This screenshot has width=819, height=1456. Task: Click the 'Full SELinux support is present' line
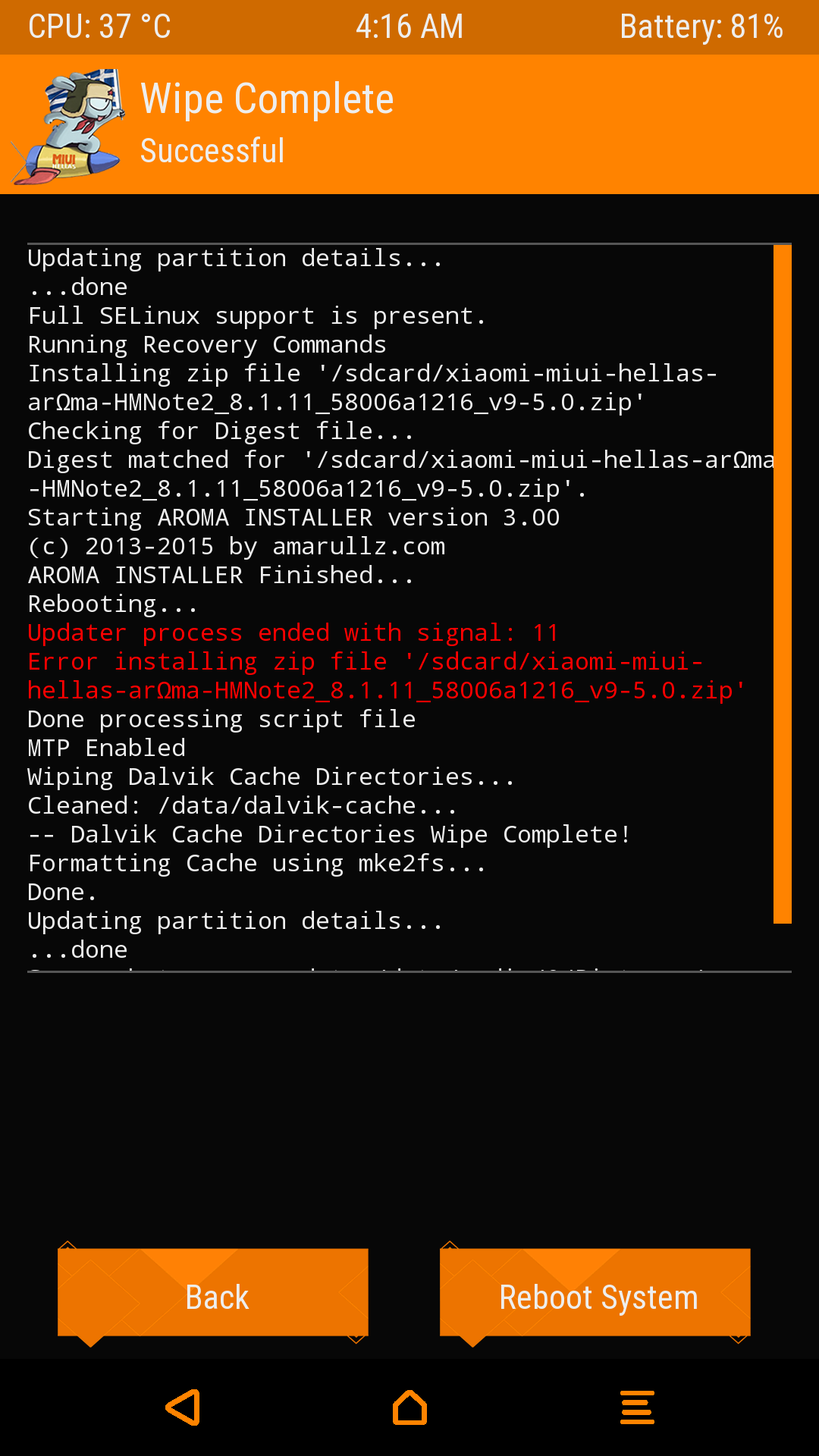click(256, 316)
